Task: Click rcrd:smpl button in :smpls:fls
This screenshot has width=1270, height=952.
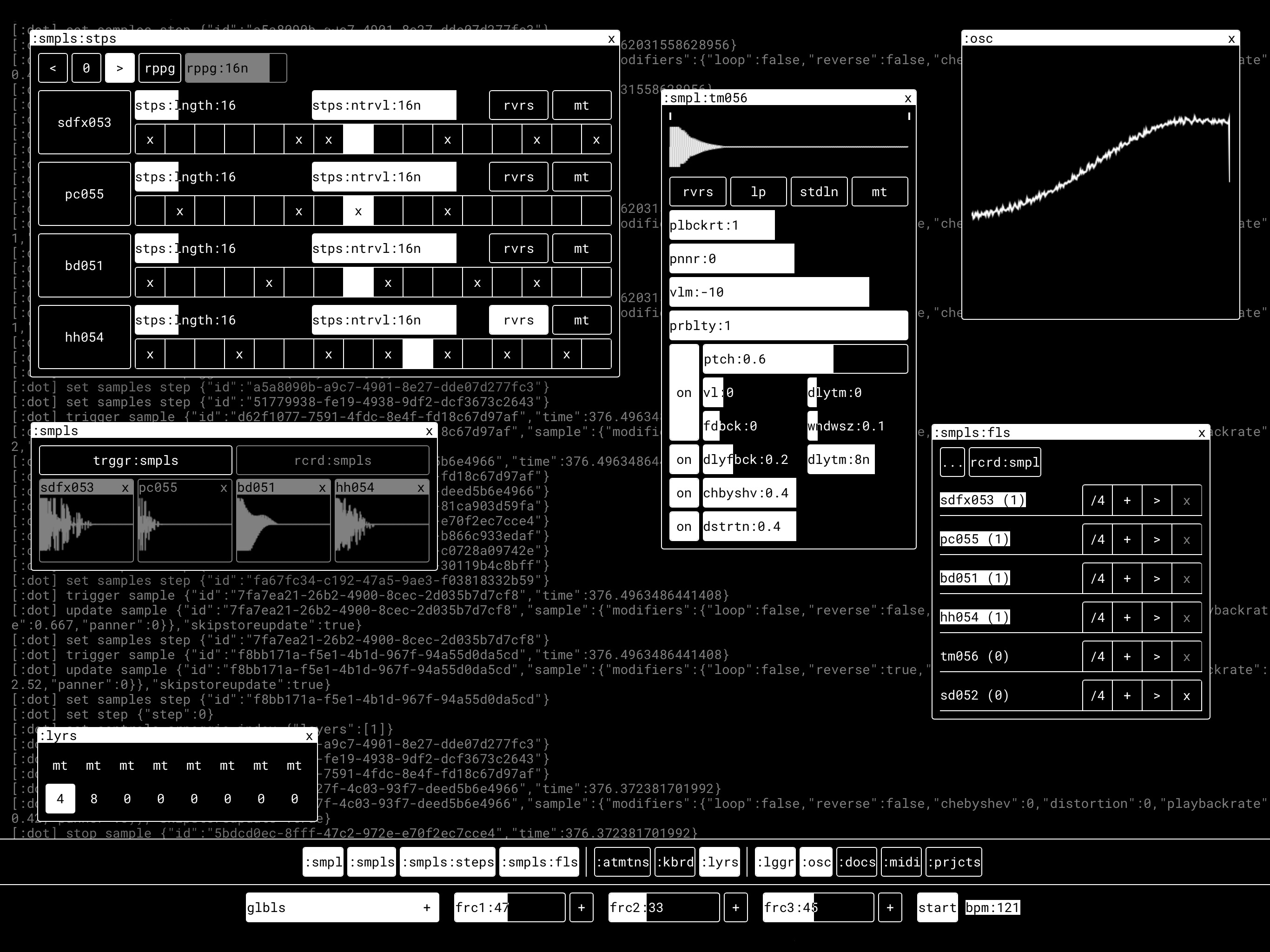Action: pyautogui.click(x=1005, y=462)
